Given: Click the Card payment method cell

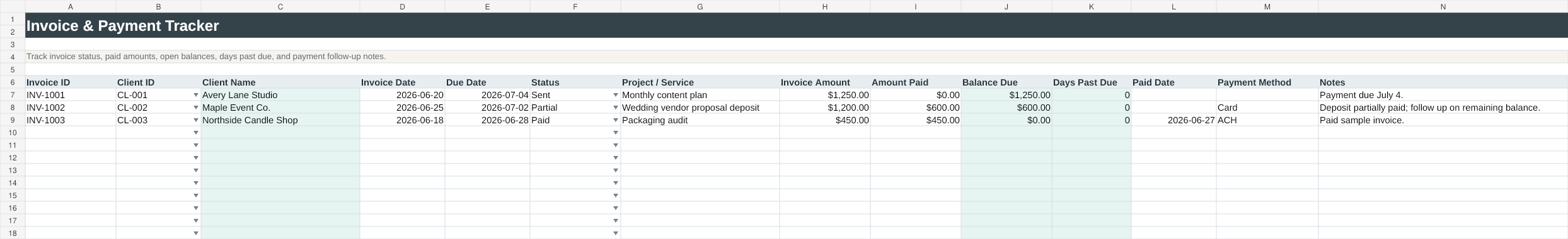Looking at the screenshot, I should pyautogui.click(x=1267, y=108).
